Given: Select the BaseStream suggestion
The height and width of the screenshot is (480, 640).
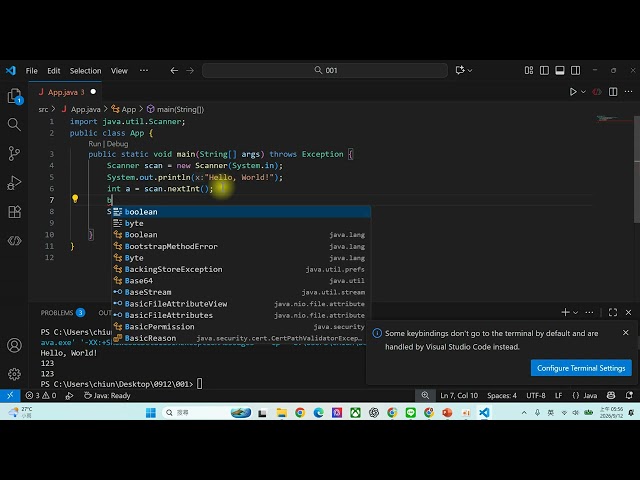Looking at the screenshot, I should point(241,292).
